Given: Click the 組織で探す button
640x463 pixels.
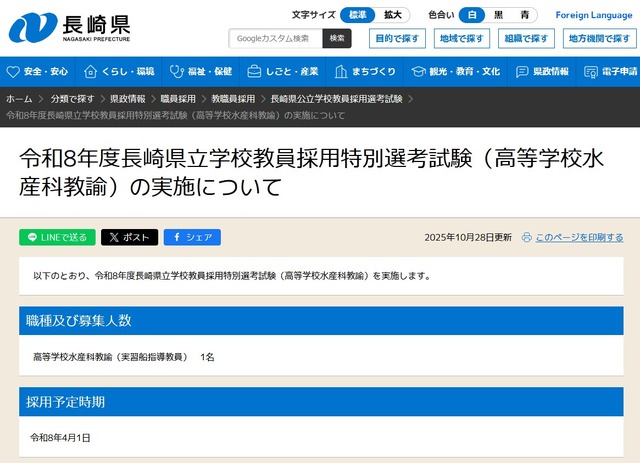Looking at the screenshot, I should (526, 38).
